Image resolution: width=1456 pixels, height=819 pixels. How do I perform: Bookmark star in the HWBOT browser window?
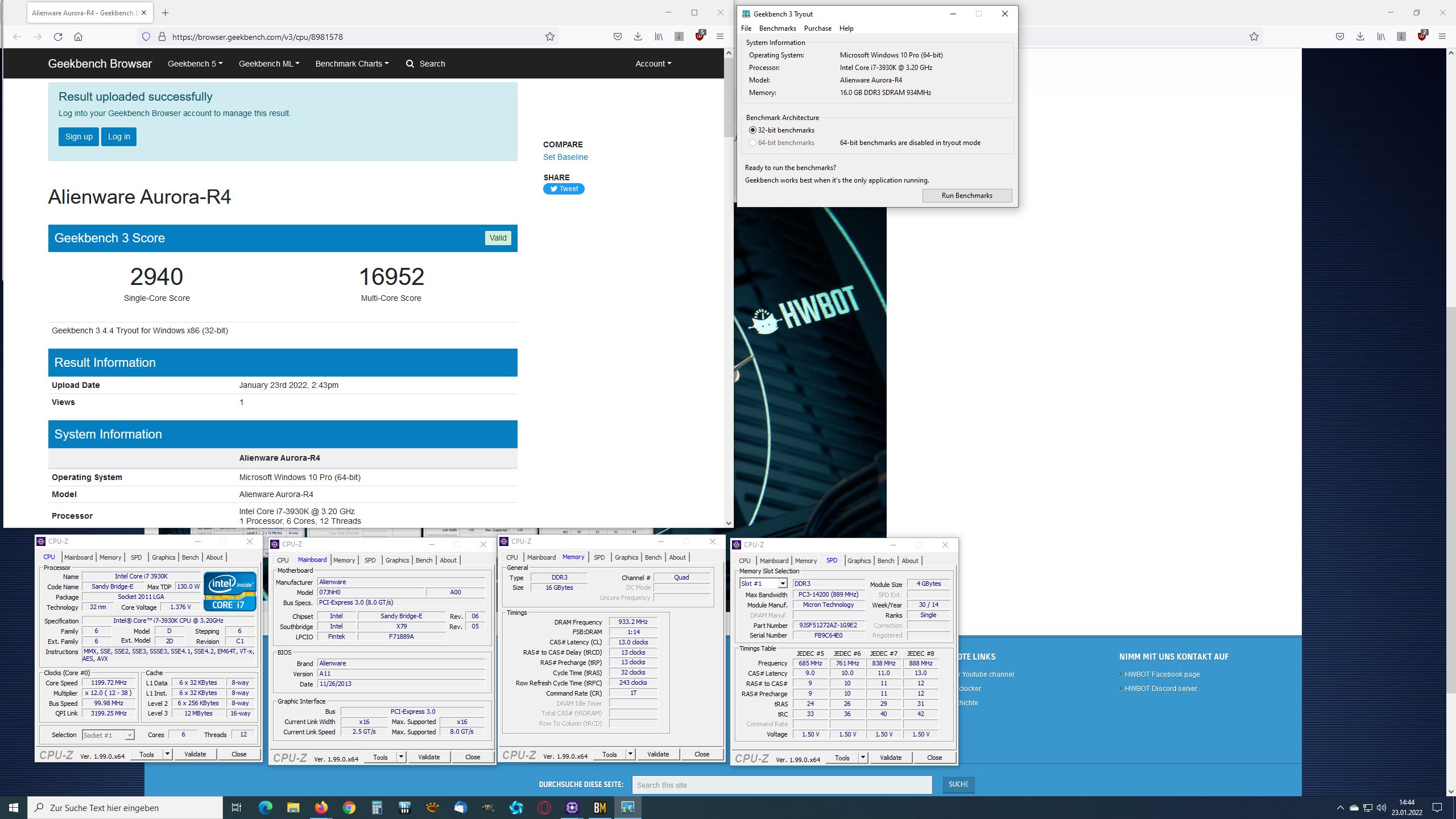tap(1254, 37)
